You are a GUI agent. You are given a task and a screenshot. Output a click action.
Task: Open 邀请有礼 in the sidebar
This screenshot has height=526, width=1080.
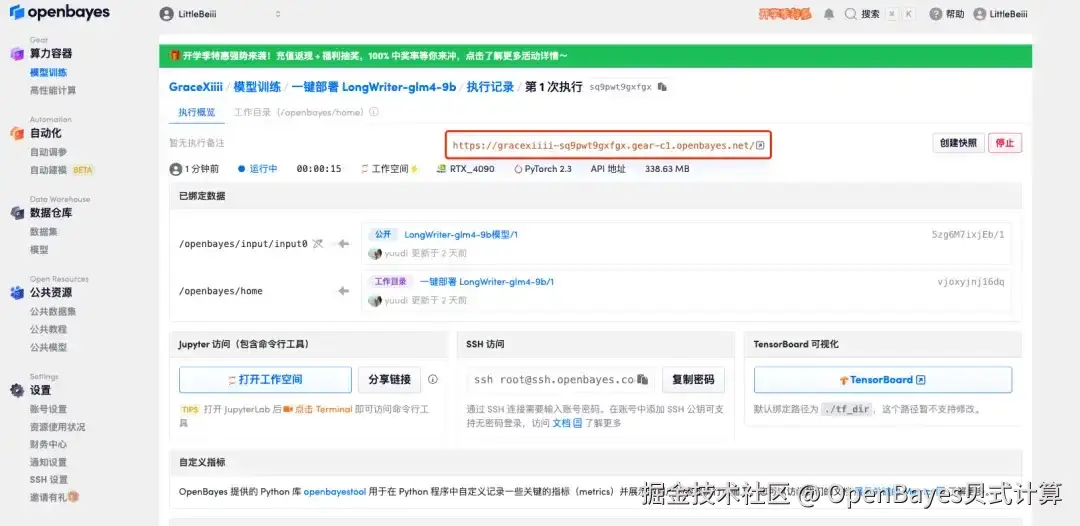click(x=54, y=497)
